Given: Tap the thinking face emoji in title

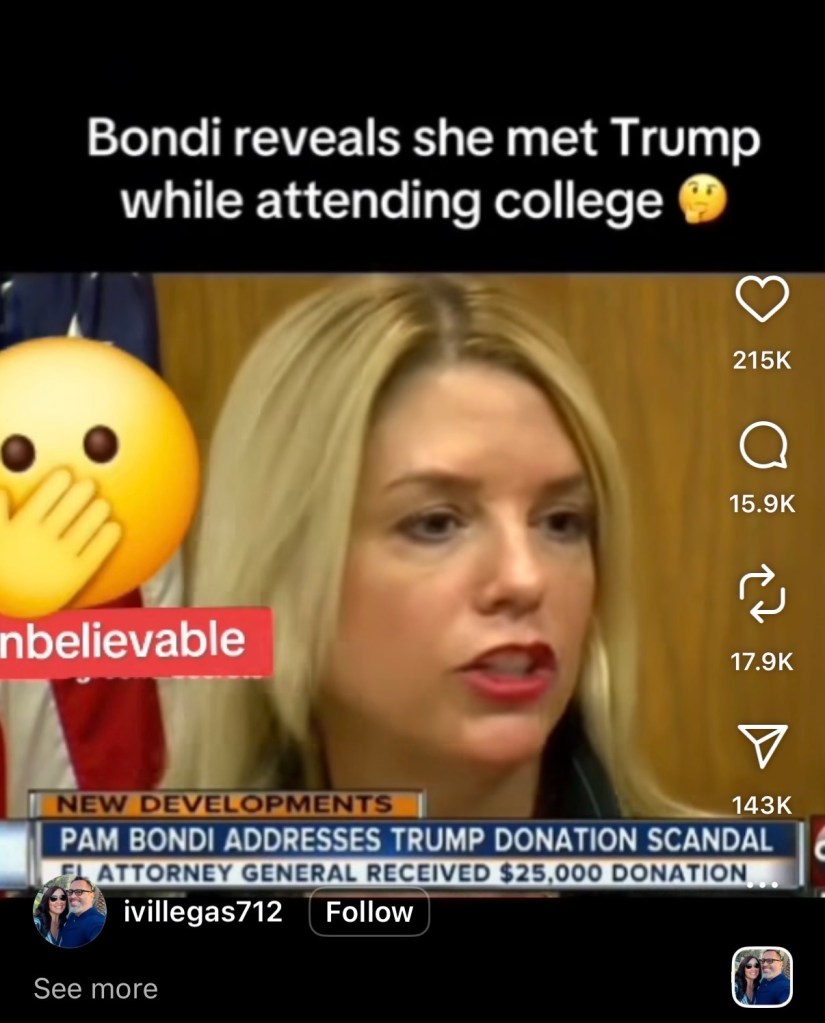Looking at the screenshot, I should pos(702,200).
